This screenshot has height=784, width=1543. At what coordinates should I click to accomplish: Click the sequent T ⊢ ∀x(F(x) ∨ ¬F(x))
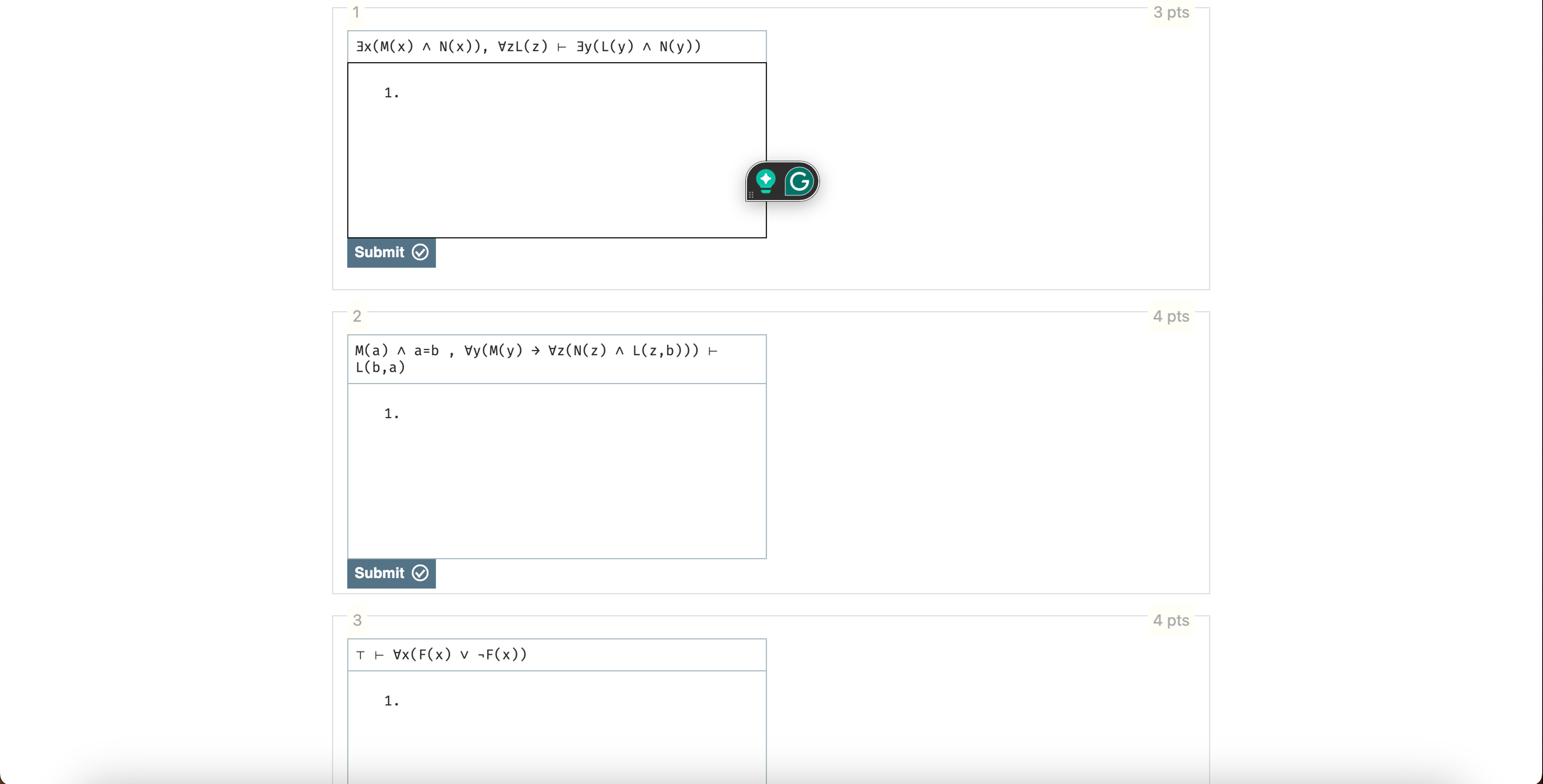pyautogui.click(x=440, y=654)
